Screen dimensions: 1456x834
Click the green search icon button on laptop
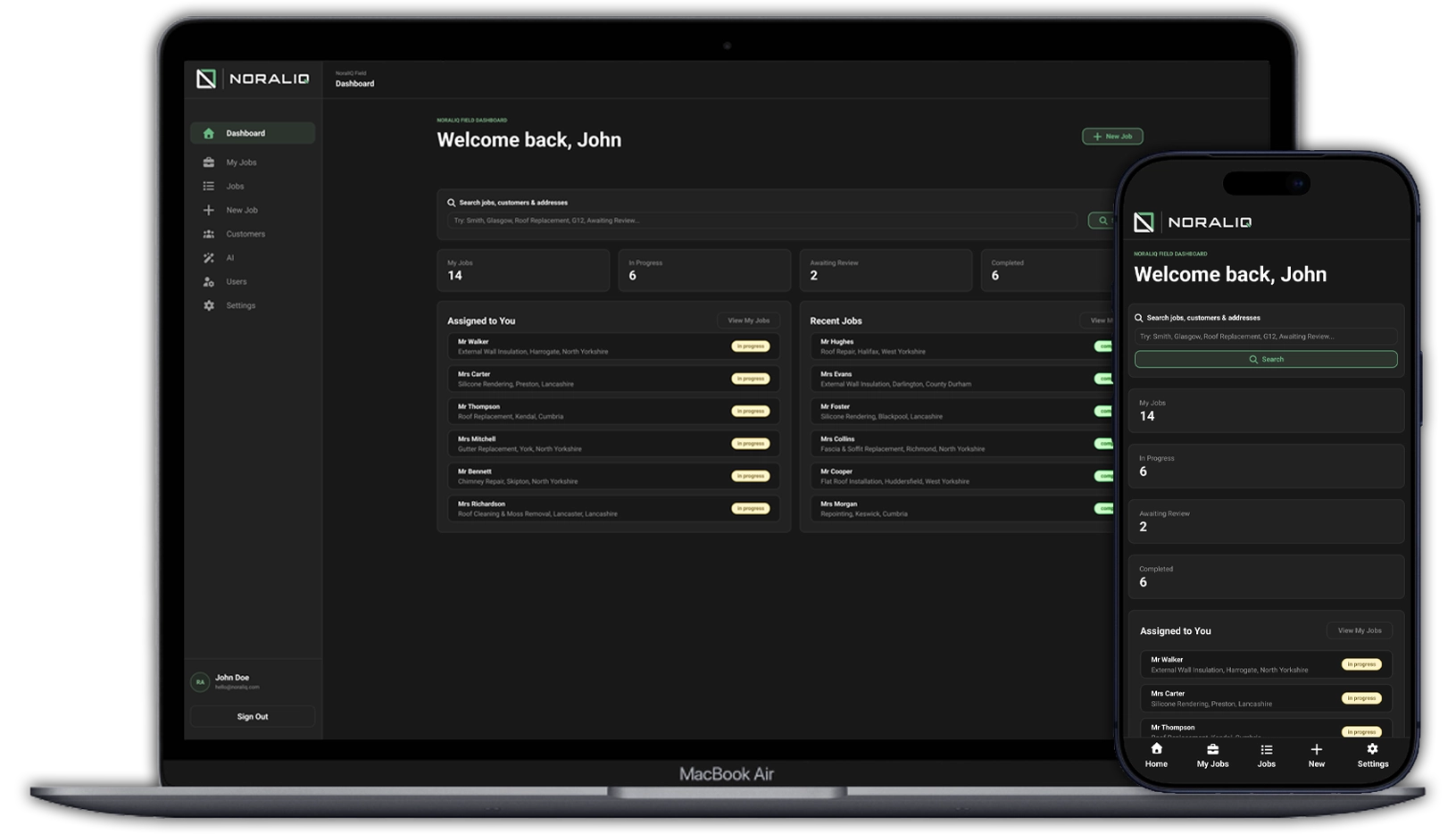click(1102, 221)
